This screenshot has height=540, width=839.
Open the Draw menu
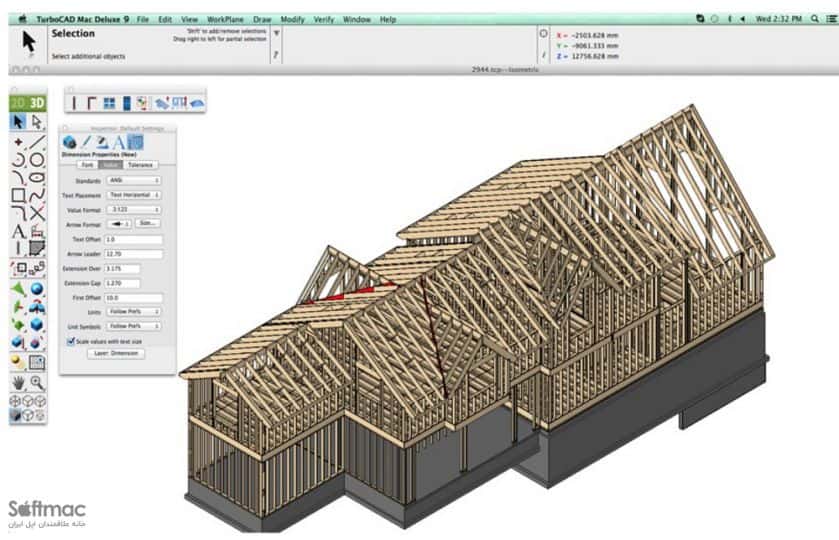click(262, 19)
